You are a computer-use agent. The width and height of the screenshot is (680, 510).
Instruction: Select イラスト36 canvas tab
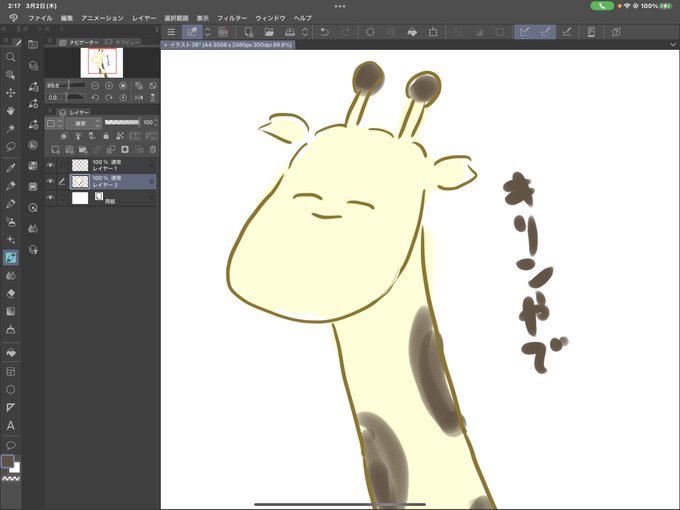(x=228, y=45)
